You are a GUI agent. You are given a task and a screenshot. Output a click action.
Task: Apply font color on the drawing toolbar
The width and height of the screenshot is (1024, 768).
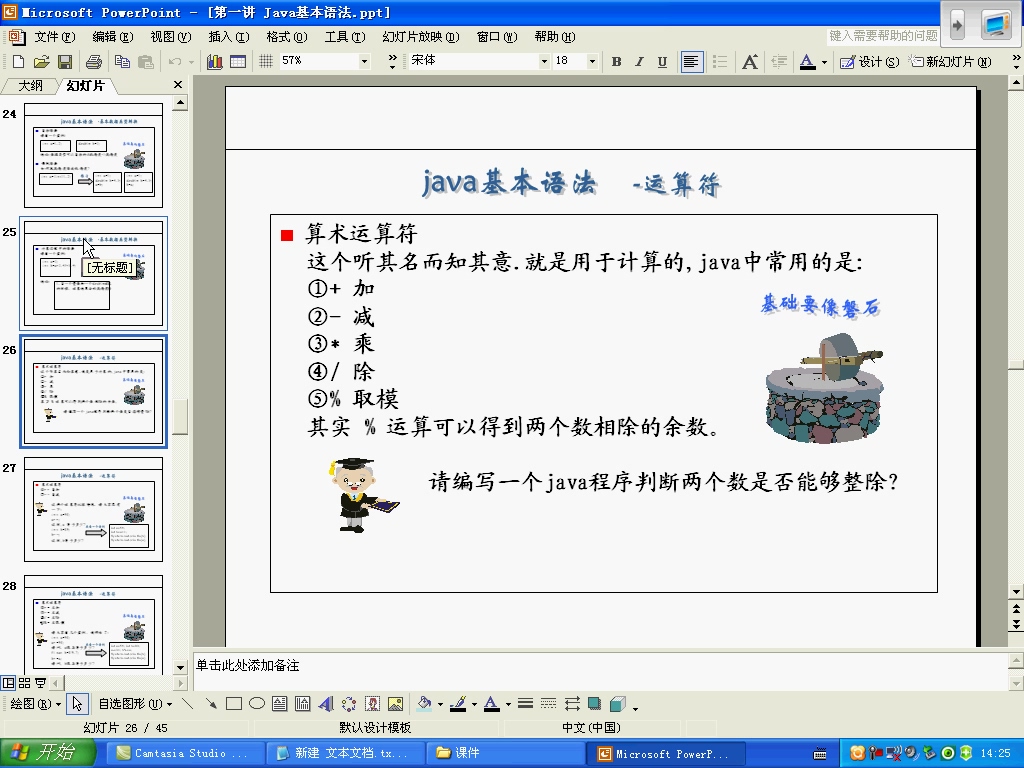[x=492, y=703]
